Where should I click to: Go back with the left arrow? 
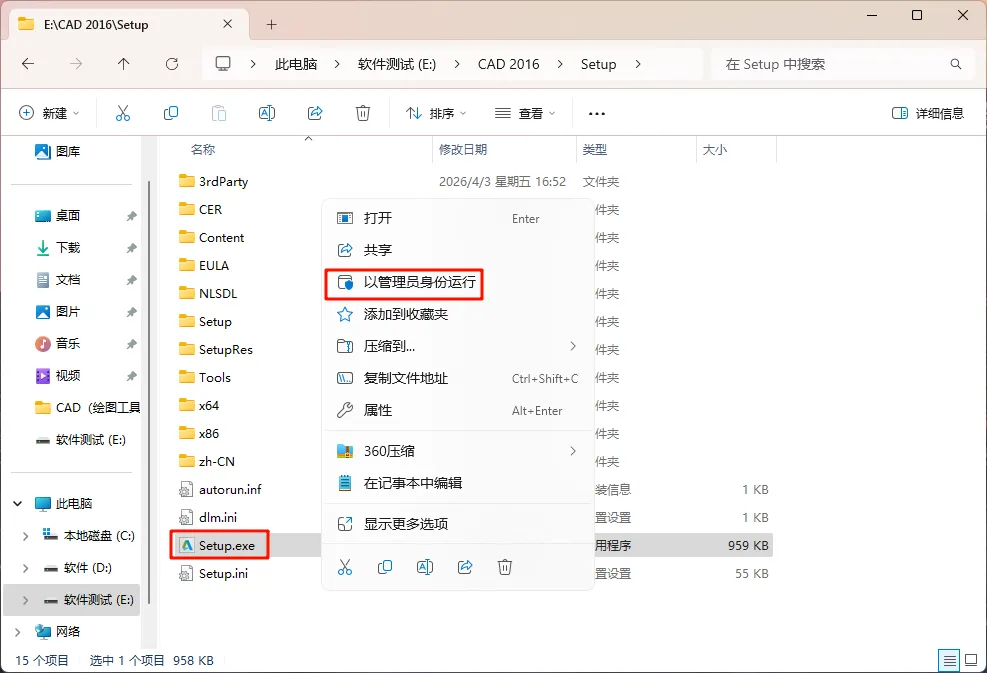[28, 64]
